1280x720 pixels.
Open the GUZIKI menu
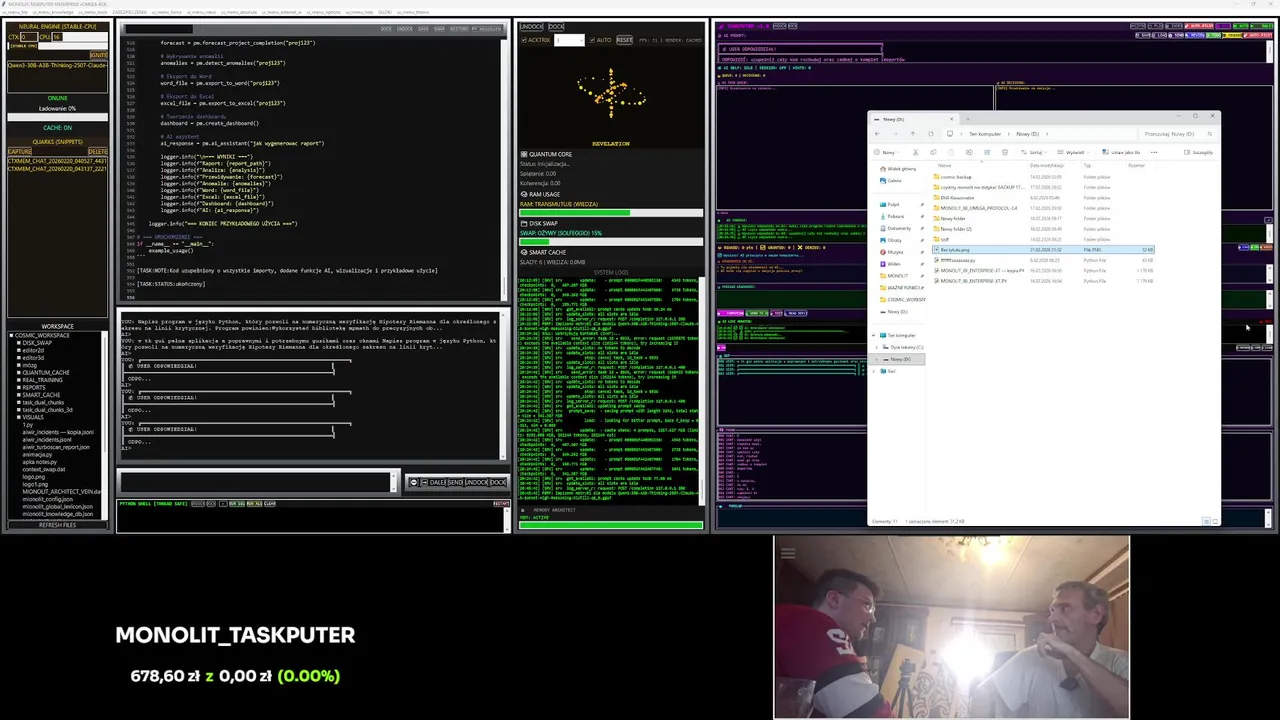click(x=385, y=12)
